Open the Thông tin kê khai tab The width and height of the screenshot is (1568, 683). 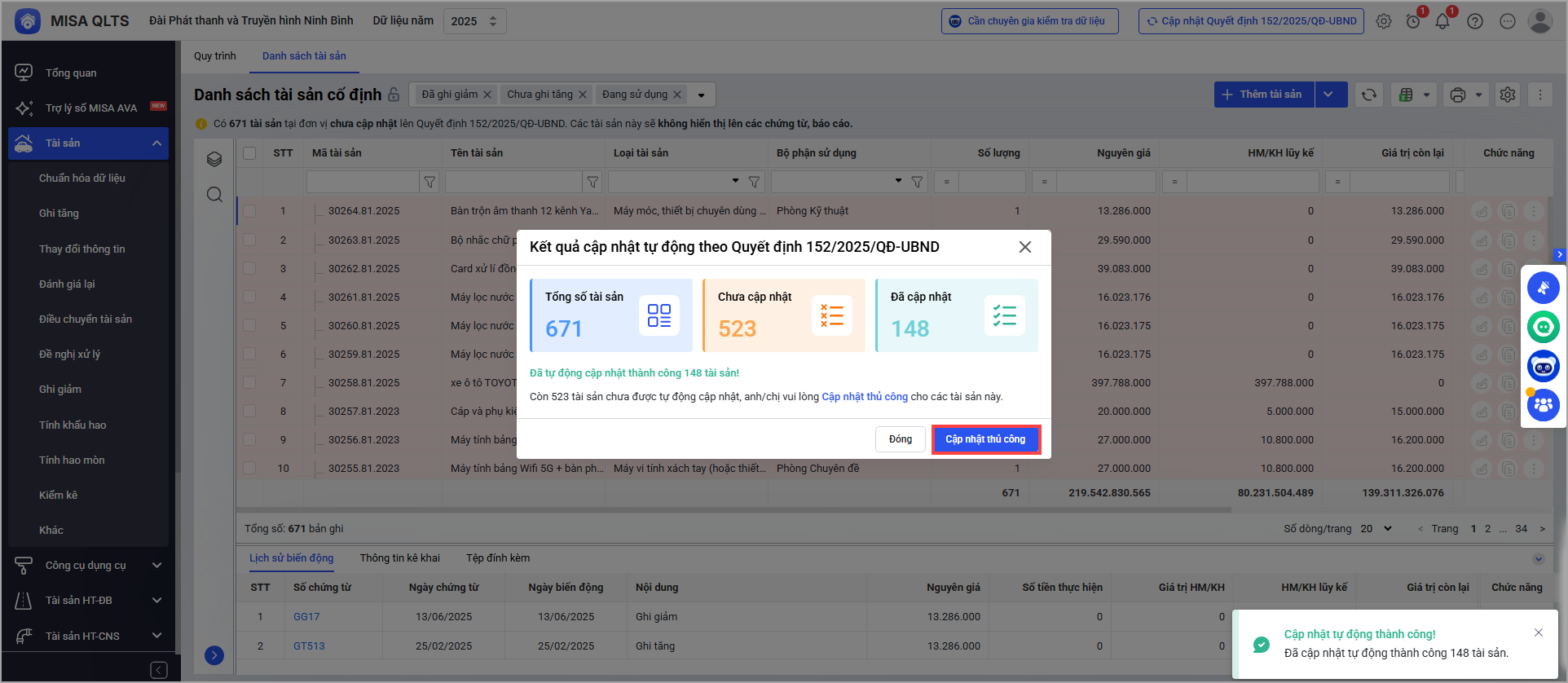399,558
